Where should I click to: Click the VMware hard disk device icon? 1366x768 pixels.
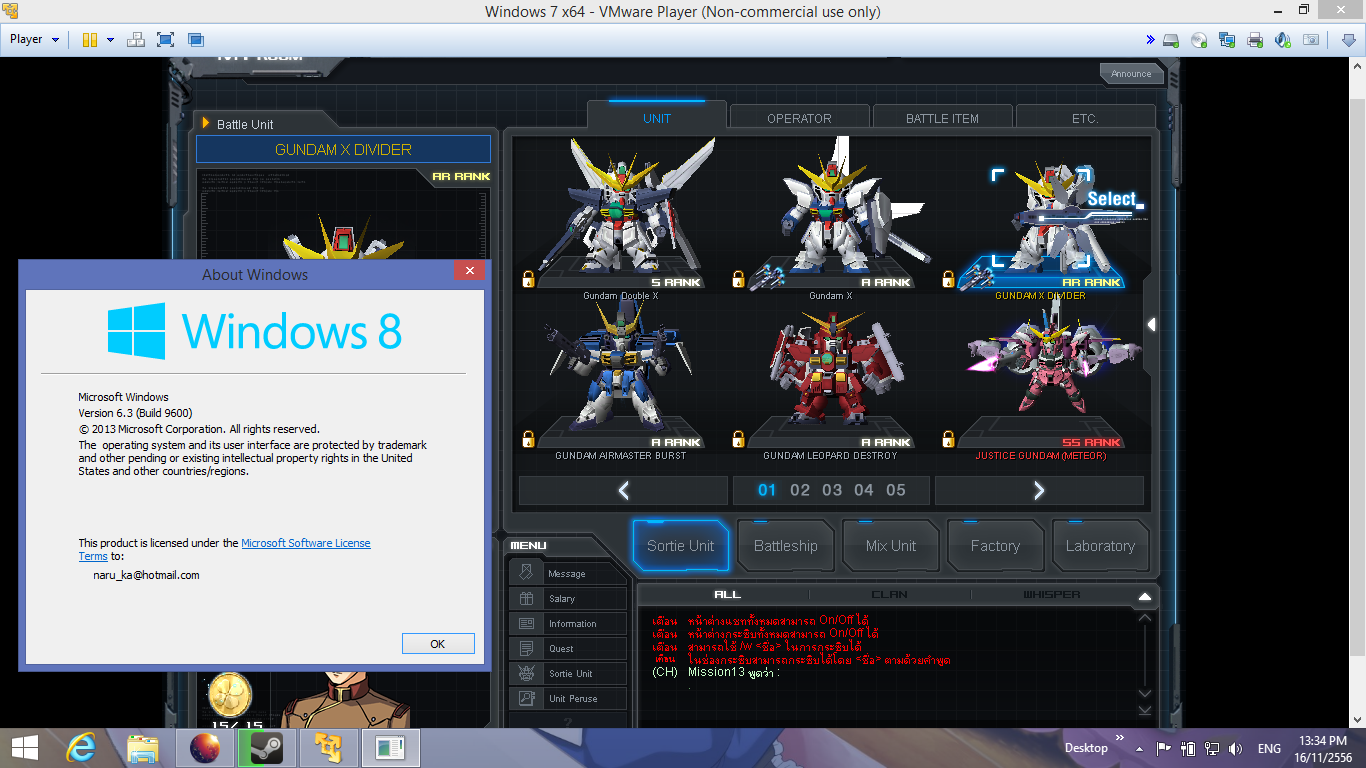click(1171, 40)
